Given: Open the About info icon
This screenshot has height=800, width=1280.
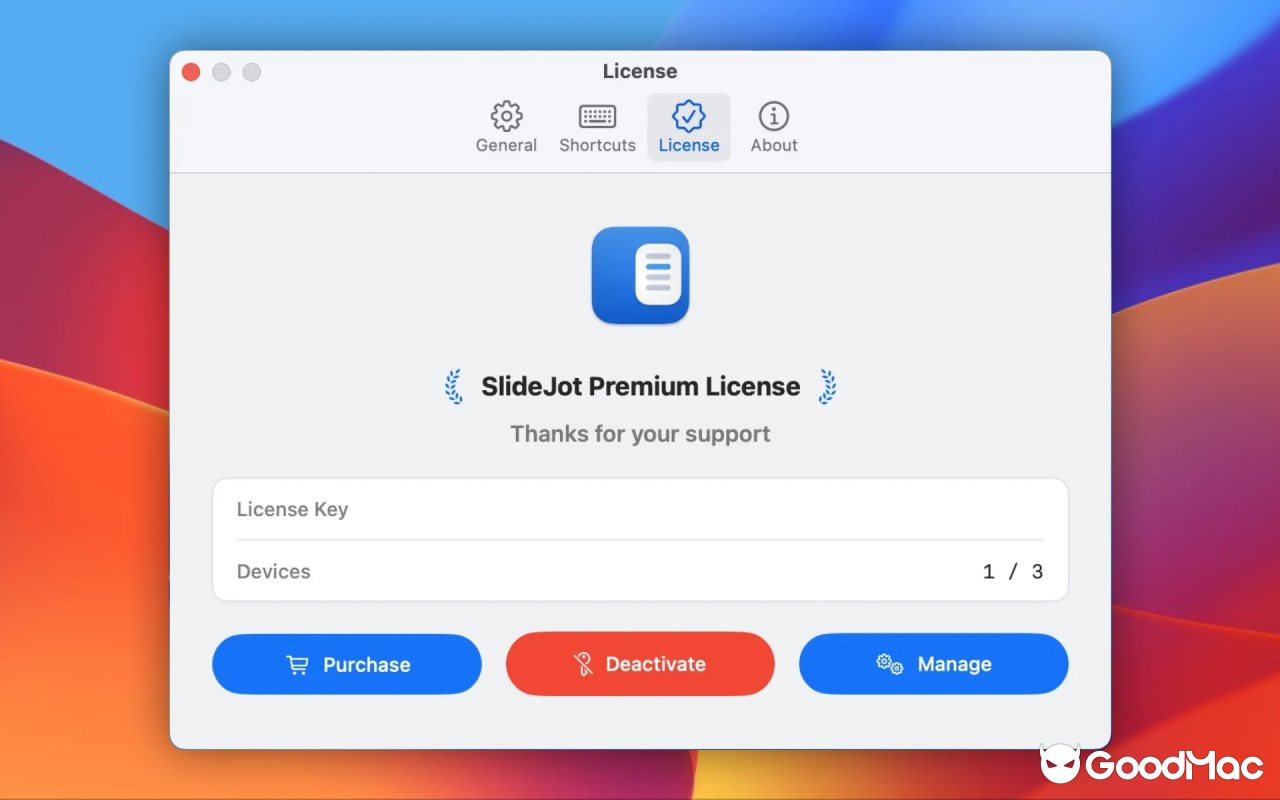Looking at the screenshot, I should [x=773, y=115].
